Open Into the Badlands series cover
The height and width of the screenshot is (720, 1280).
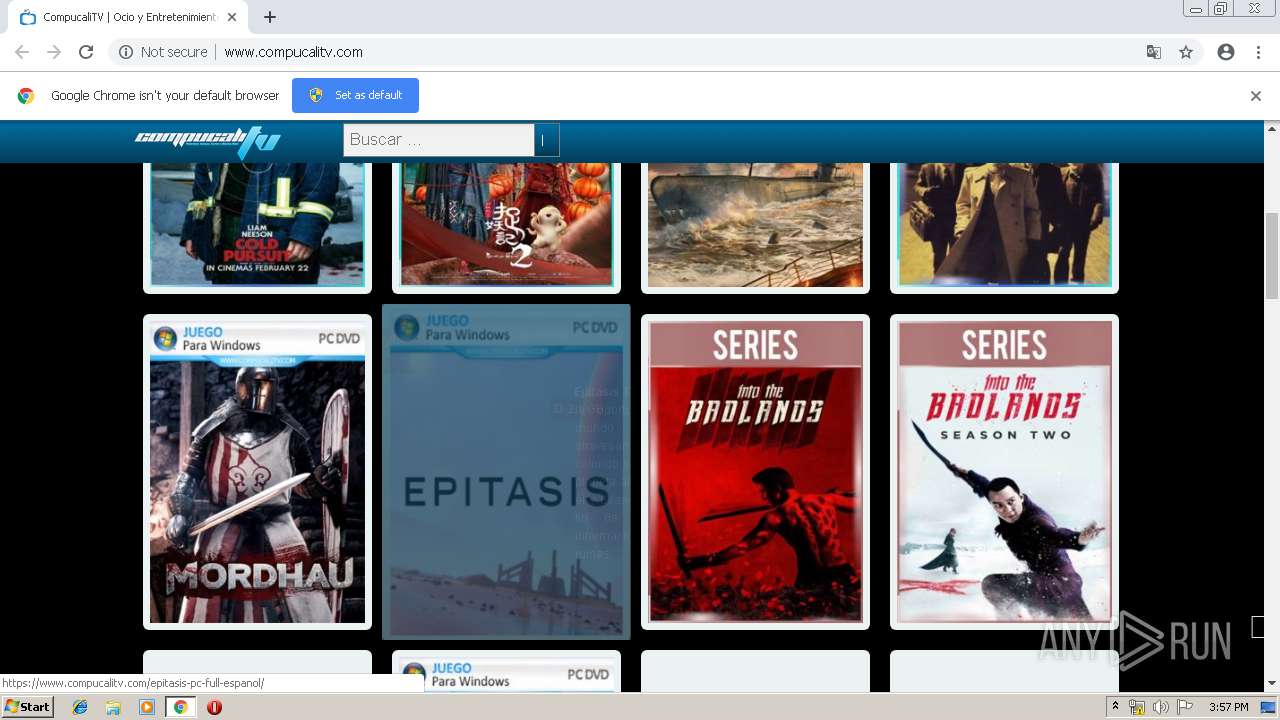(x=755, y=472)
